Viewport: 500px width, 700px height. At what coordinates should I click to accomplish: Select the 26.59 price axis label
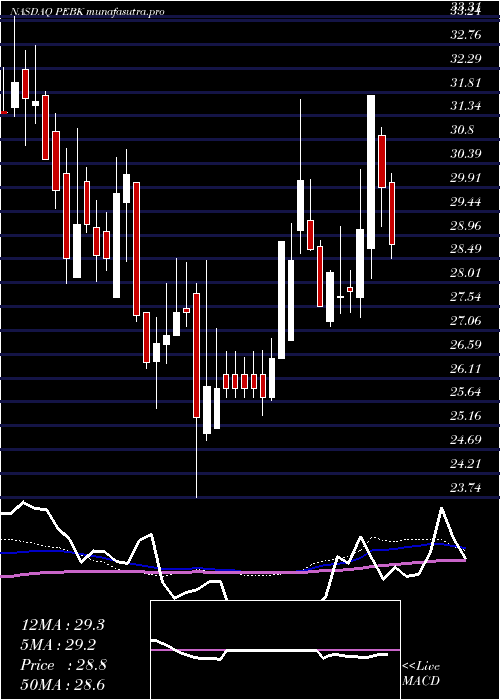pyautogui.click(x=466, y=345)
